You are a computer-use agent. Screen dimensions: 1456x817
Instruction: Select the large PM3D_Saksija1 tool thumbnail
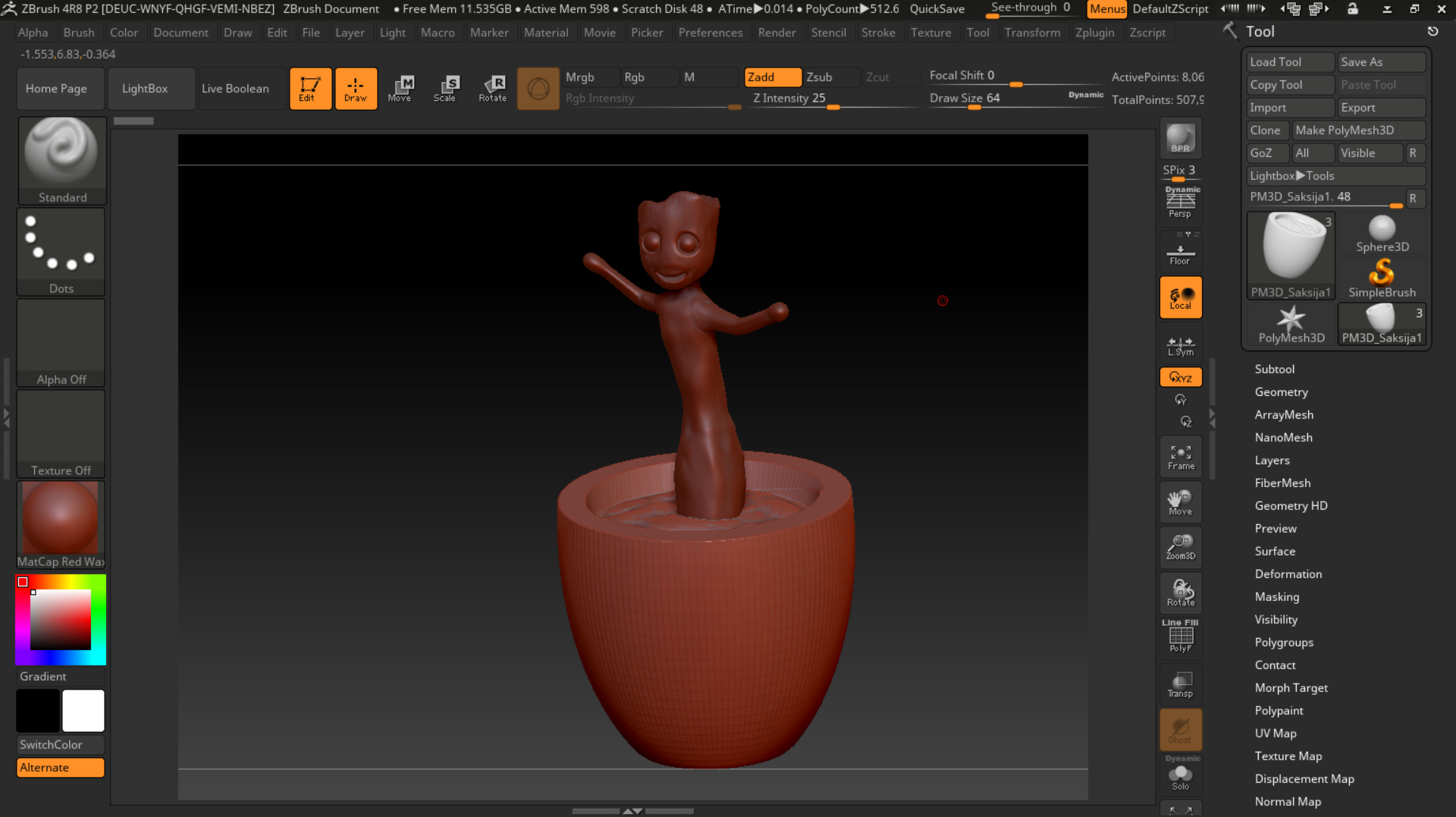pyautogui.click(x=1291, y=256)
